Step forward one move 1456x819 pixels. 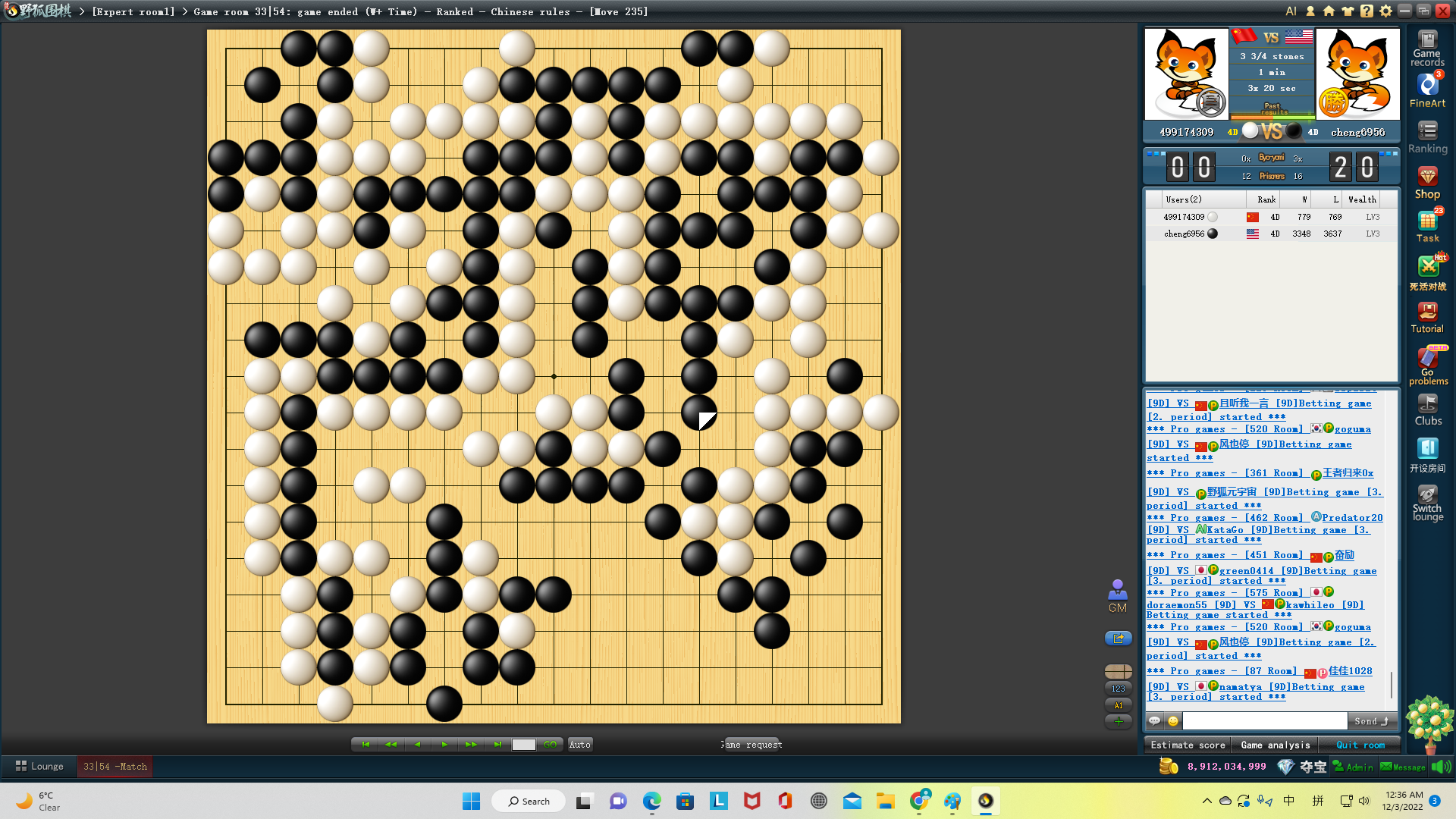[x=444, y=745]
